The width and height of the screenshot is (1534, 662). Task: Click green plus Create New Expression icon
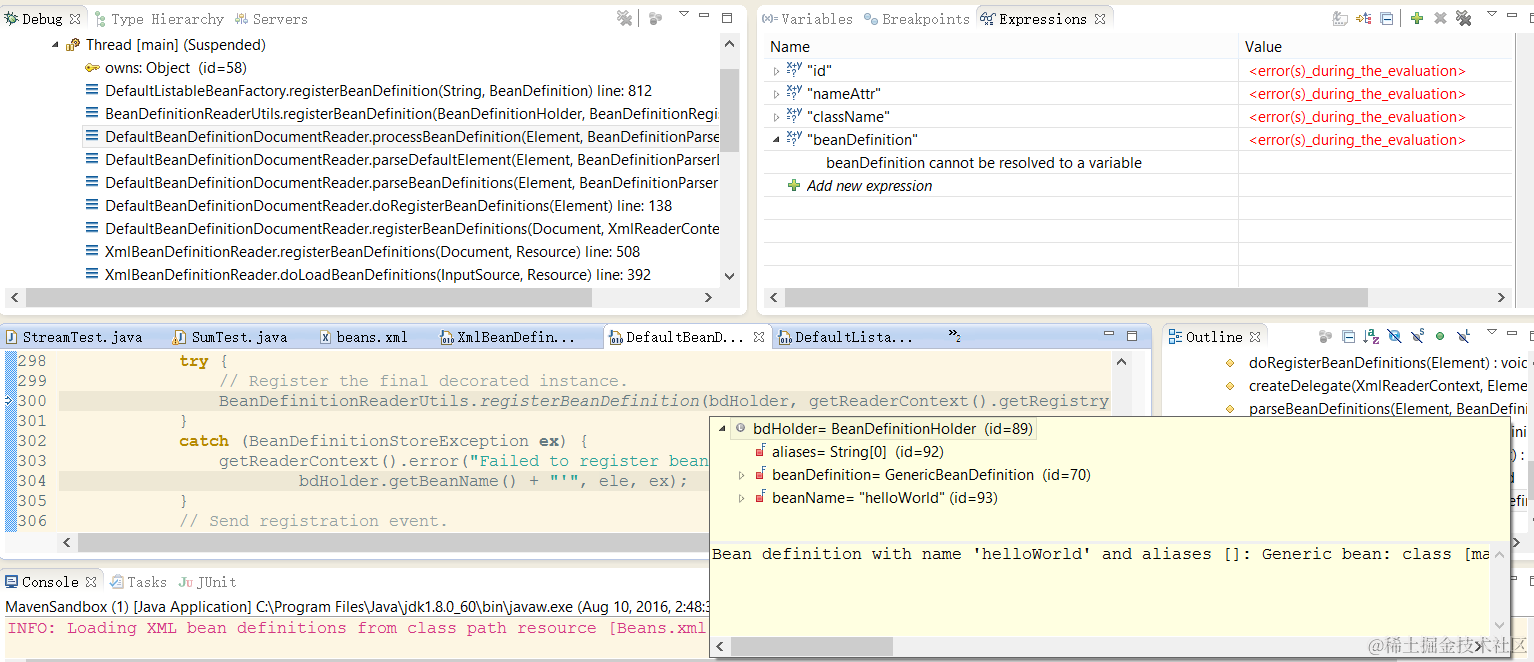tap(1417, 18)
